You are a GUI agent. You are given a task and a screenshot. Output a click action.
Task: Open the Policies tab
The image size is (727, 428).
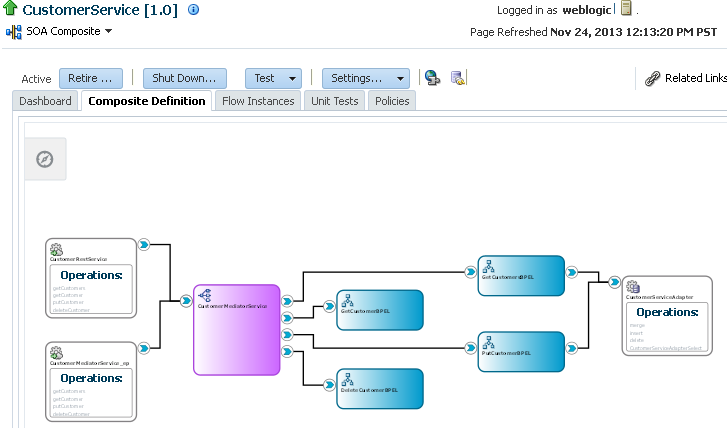tap(392, 101)
